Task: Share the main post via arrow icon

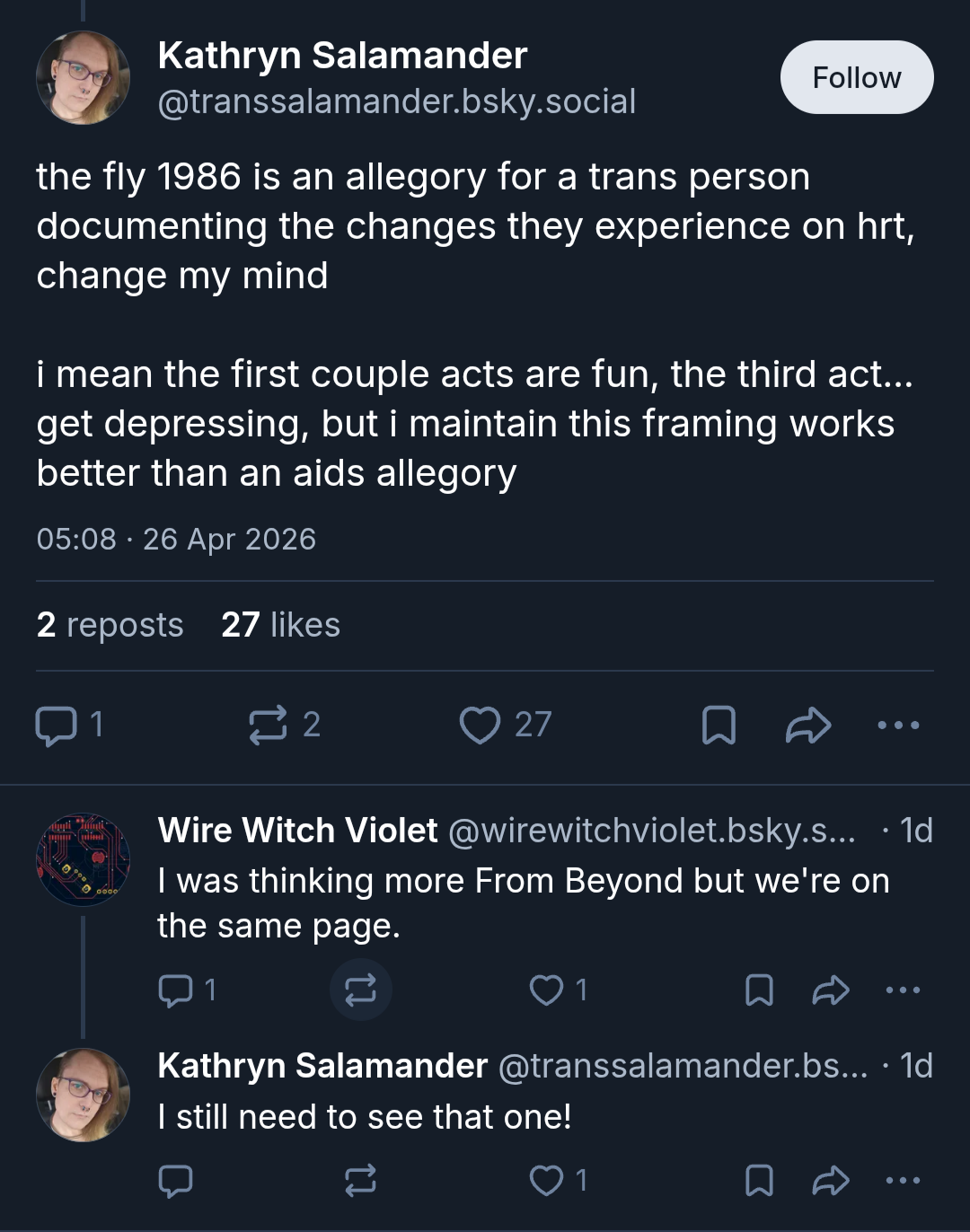Action: [808, 726]
